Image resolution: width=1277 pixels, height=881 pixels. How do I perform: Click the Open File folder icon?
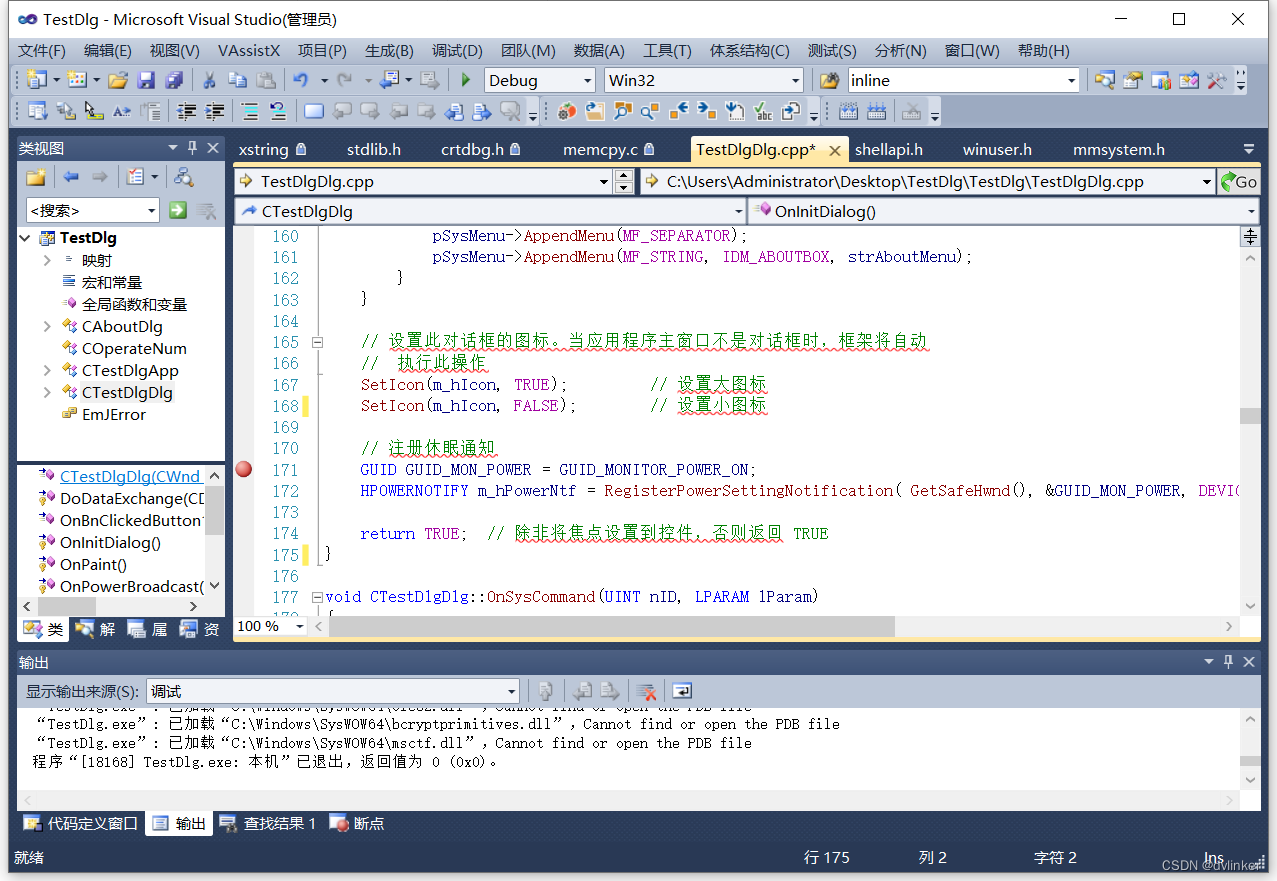[x=118, y=80]
